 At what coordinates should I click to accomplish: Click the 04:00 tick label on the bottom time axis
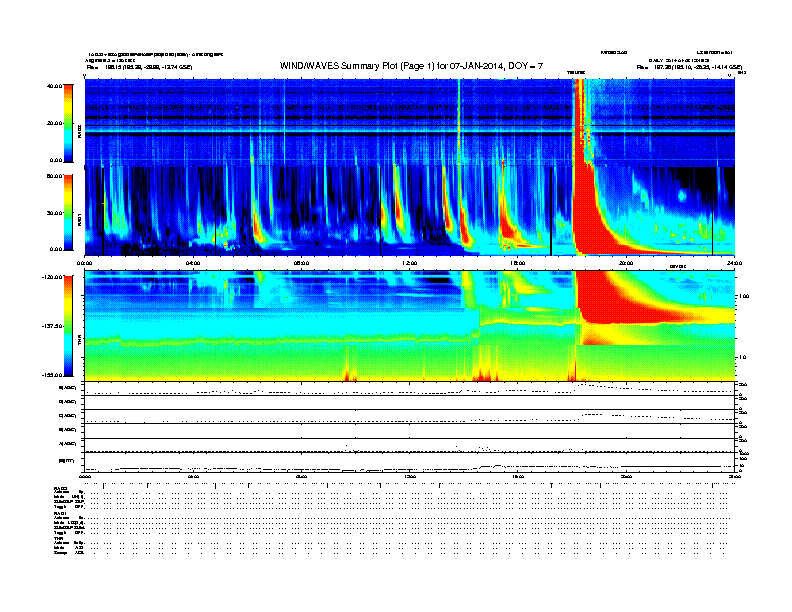[x=193, y=476]
